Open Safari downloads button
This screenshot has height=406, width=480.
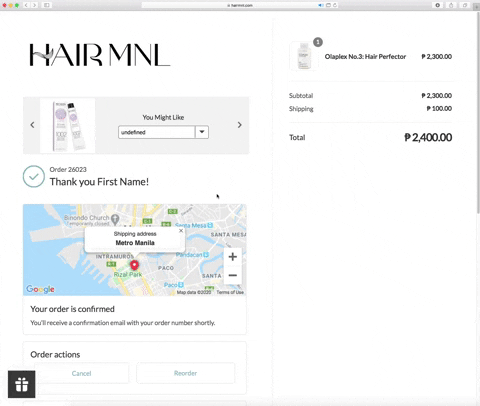[x=438, y=5]
